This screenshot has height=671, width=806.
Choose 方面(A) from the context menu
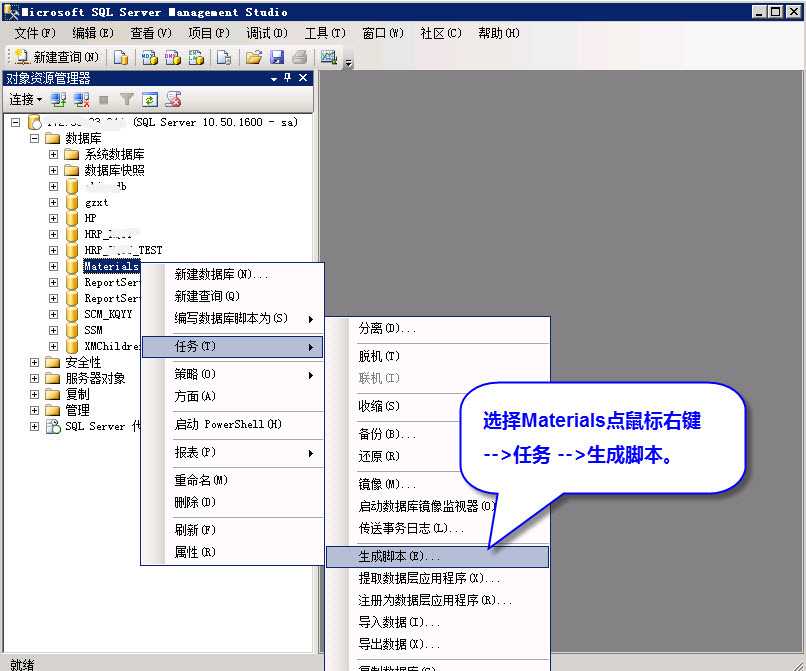coord(233,396)
